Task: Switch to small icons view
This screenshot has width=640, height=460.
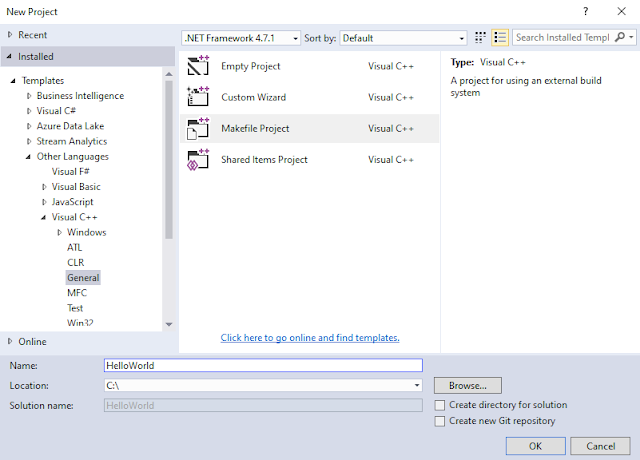Action: pos(480,38)
